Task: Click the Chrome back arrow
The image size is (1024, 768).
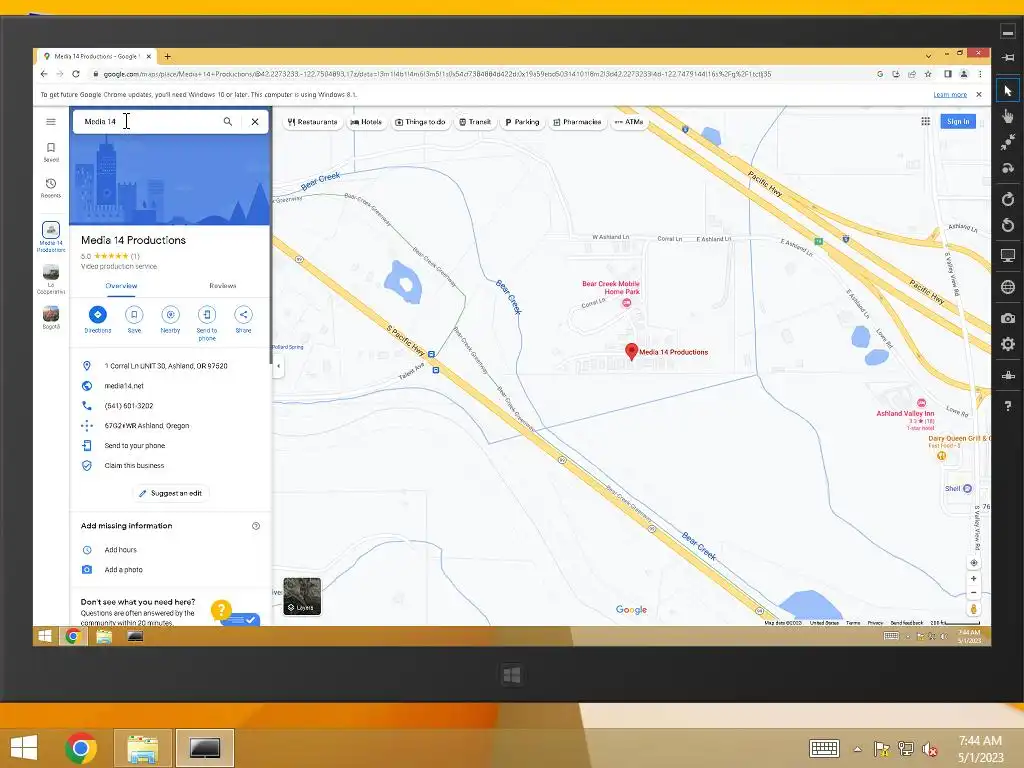Action: coord(44,74)
